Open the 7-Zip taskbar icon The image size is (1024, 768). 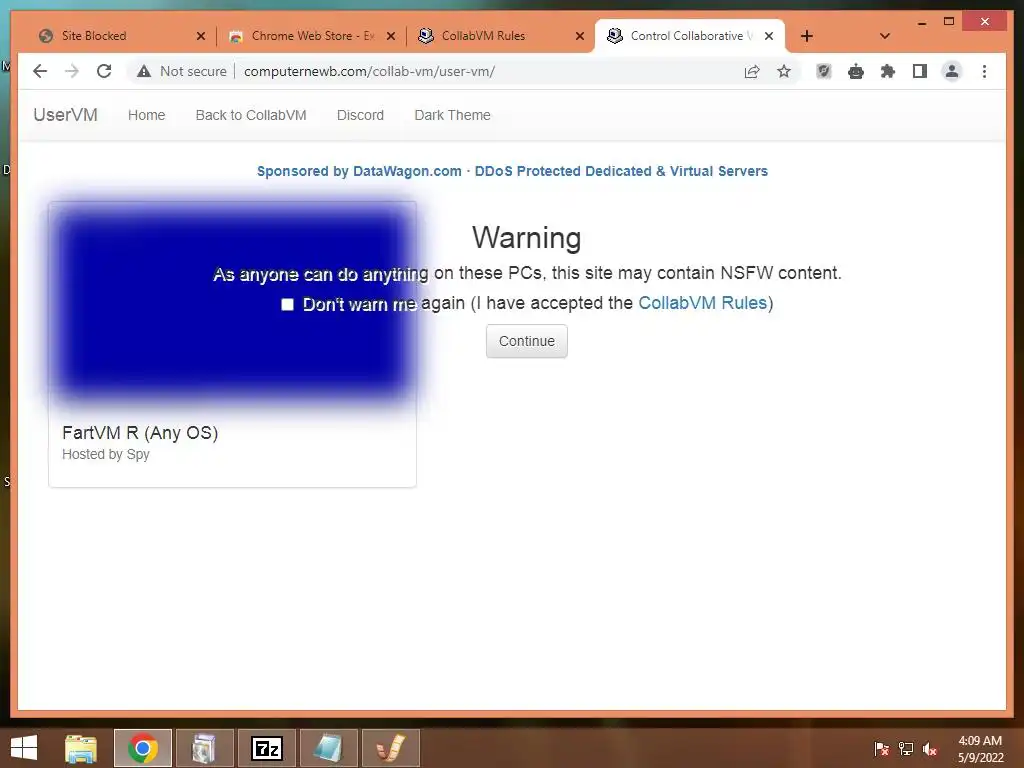point(266,748)
